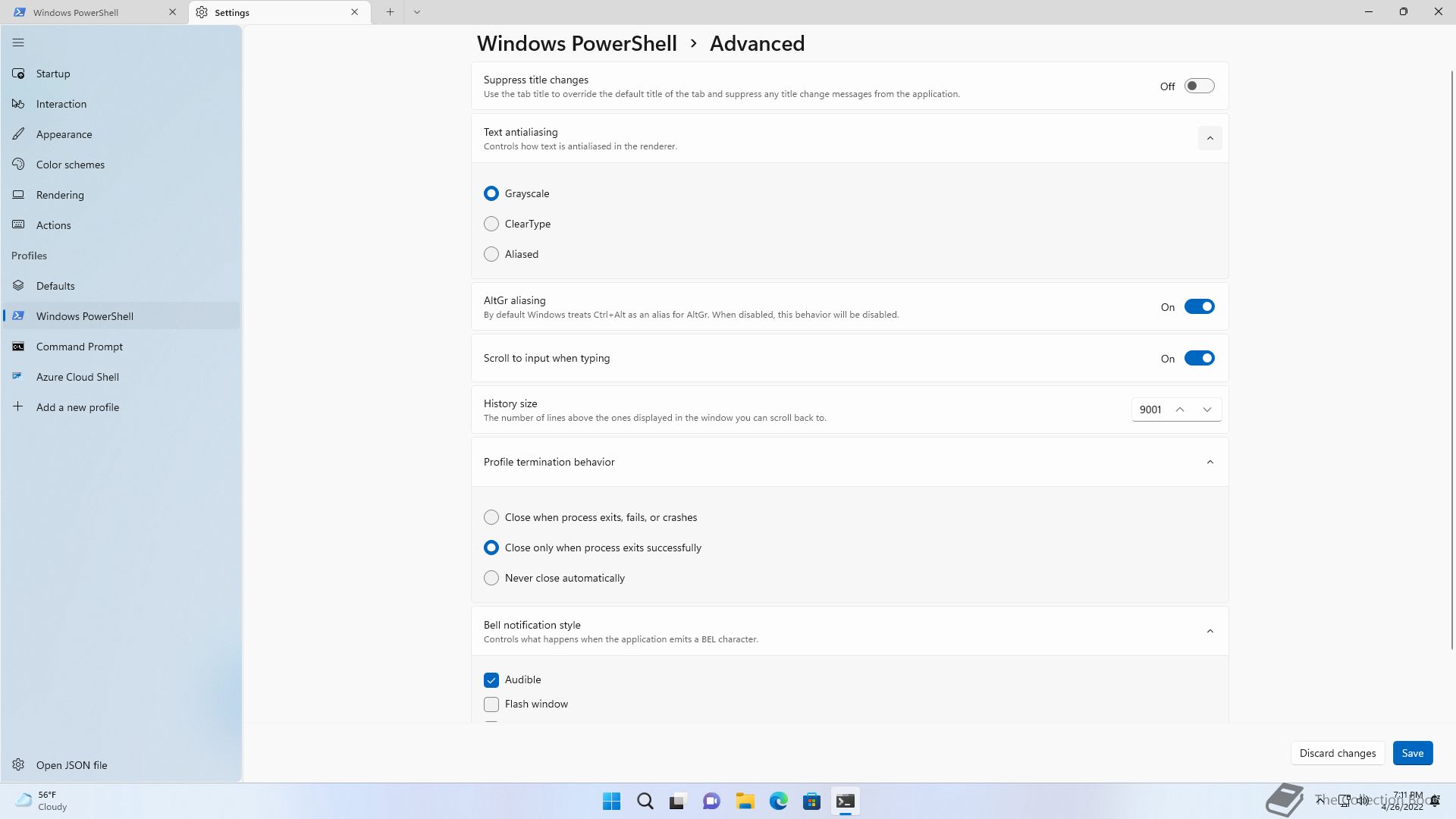Click the Windows PowerShell profile icon

[18, 316]
